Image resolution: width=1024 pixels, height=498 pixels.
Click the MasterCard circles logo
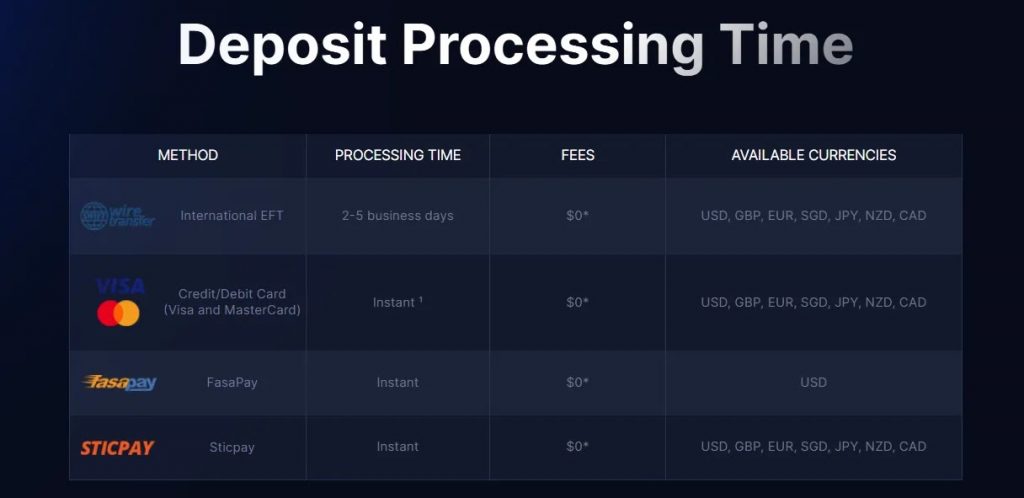pyautogui.click(x=118, y=313)
